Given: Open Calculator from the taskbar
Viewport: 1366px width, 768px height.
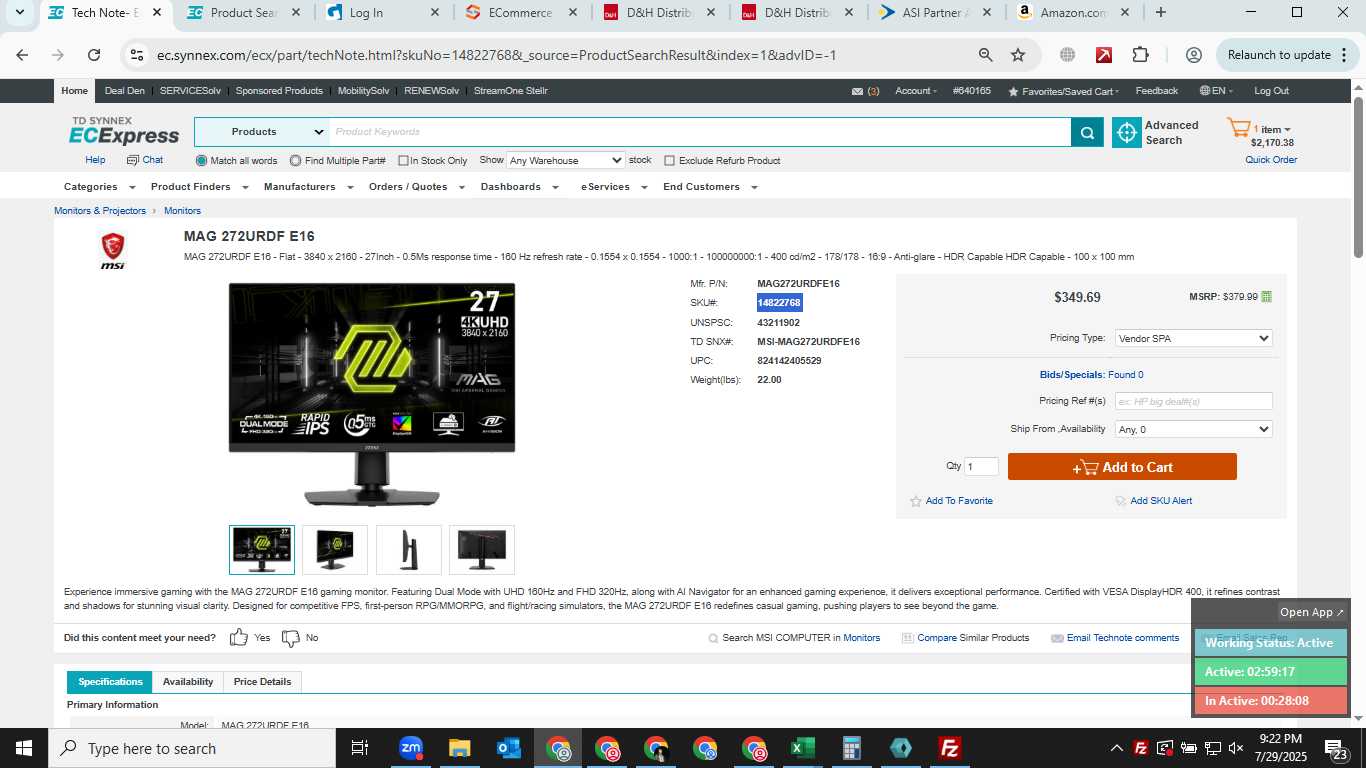Looking at the screenshot, I should (852, 748).
